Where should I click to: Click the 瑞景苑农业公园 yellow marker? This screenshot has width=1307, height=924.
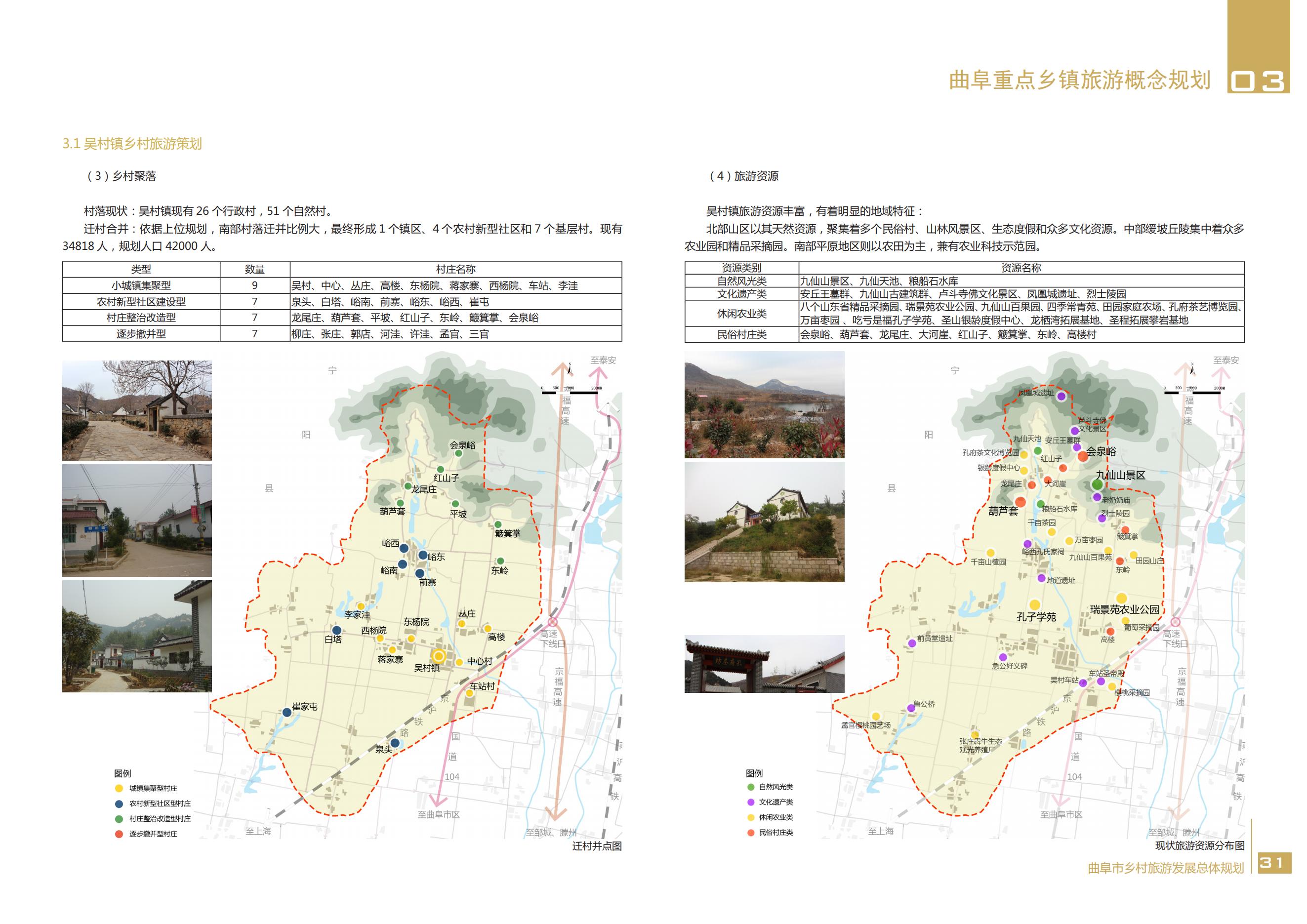pyautogui.click(x=1121, y=598)
